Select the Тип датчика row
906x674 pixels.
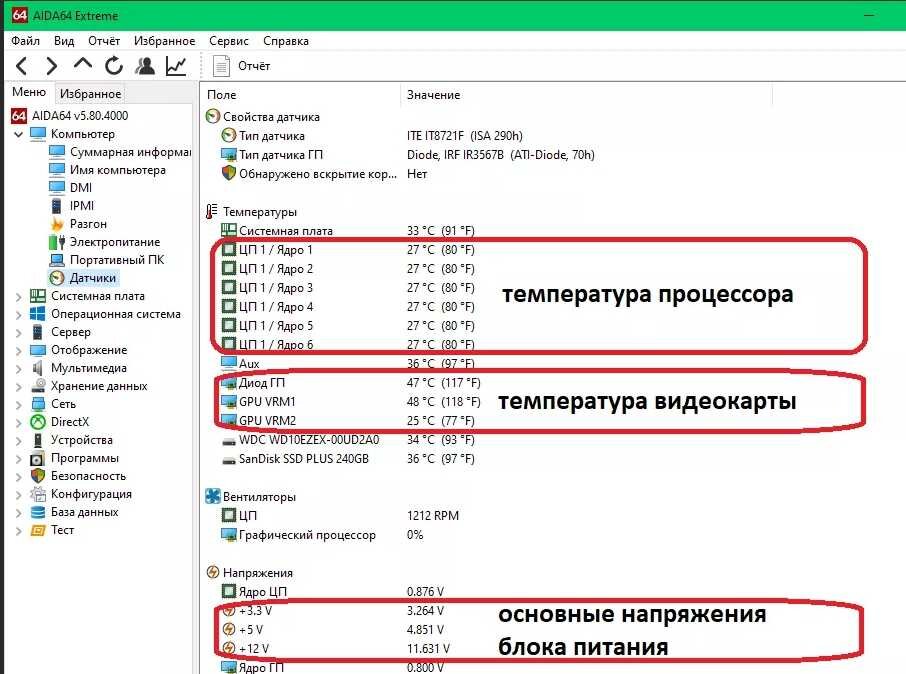coord(372,135)
